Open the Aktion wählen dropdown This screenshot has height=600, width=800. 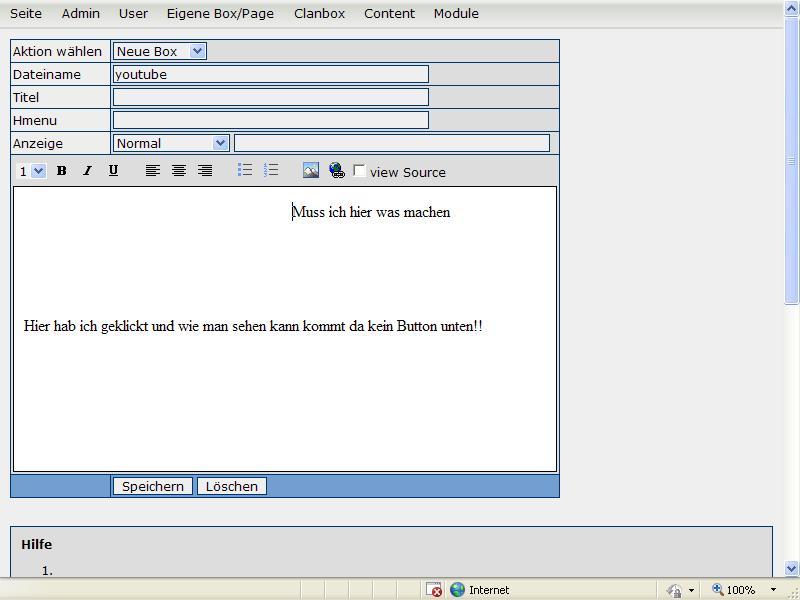[x=159, y=51]
